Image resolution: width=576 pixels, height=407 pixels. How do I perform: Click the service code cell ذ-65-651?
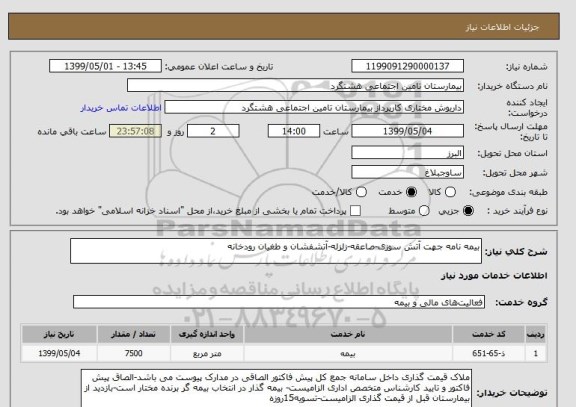tap(489, 353)
